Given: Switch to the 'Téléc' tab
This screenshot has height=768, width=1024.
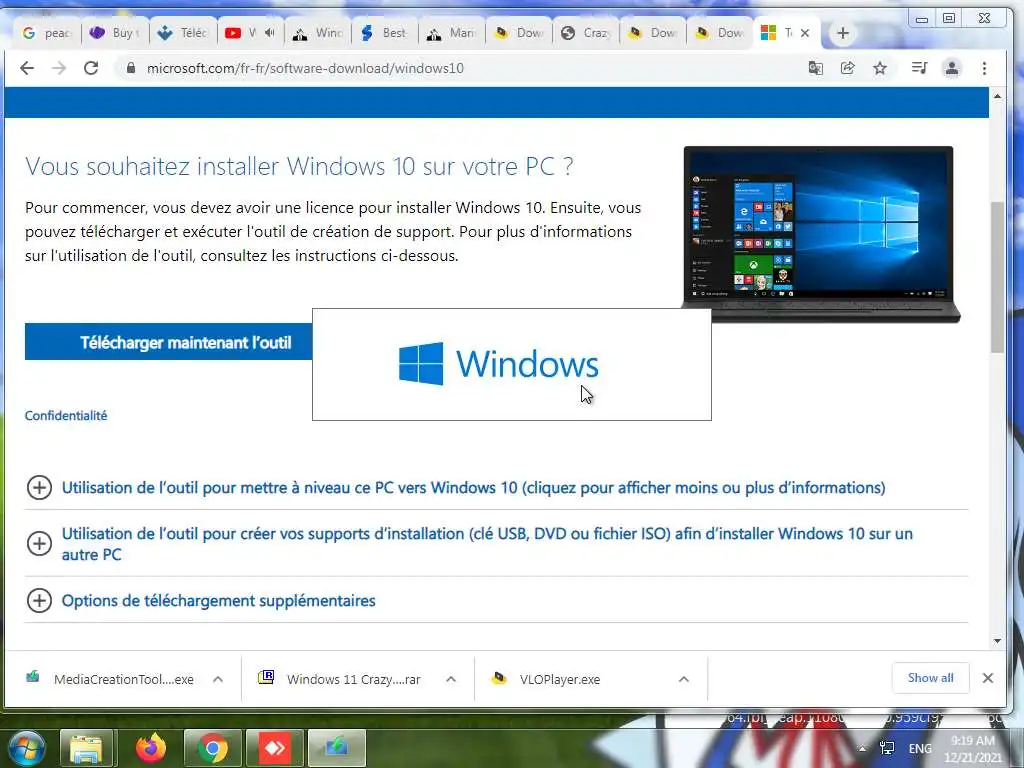Looking at the screenshot, I should (x=184, y=33).
